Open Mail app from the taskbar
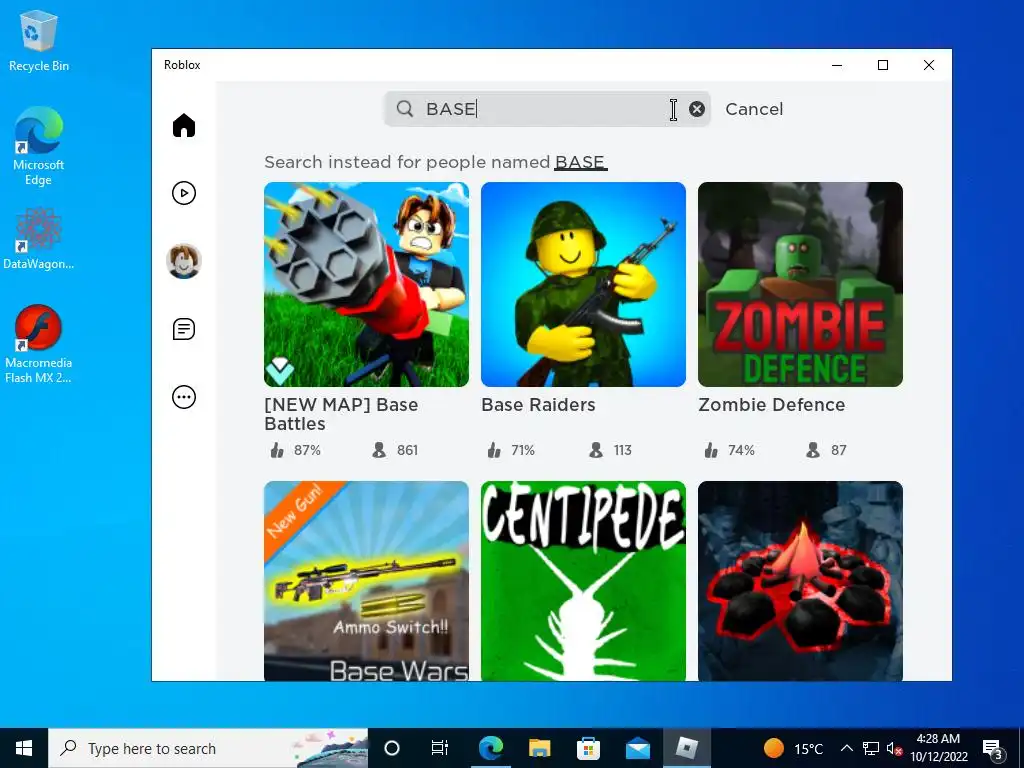This screenshot has height=768, width=1024. 637,748
